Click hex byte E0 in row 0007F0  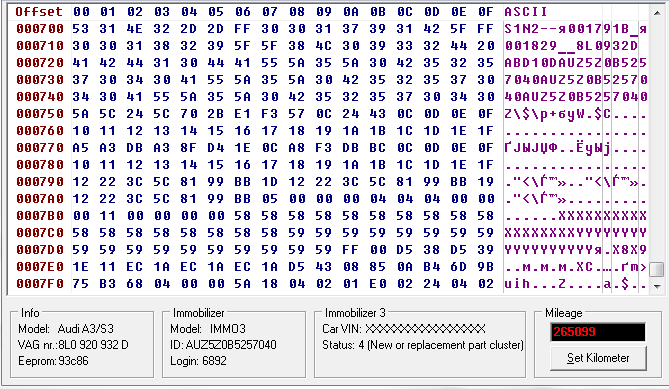click(378, 284)
